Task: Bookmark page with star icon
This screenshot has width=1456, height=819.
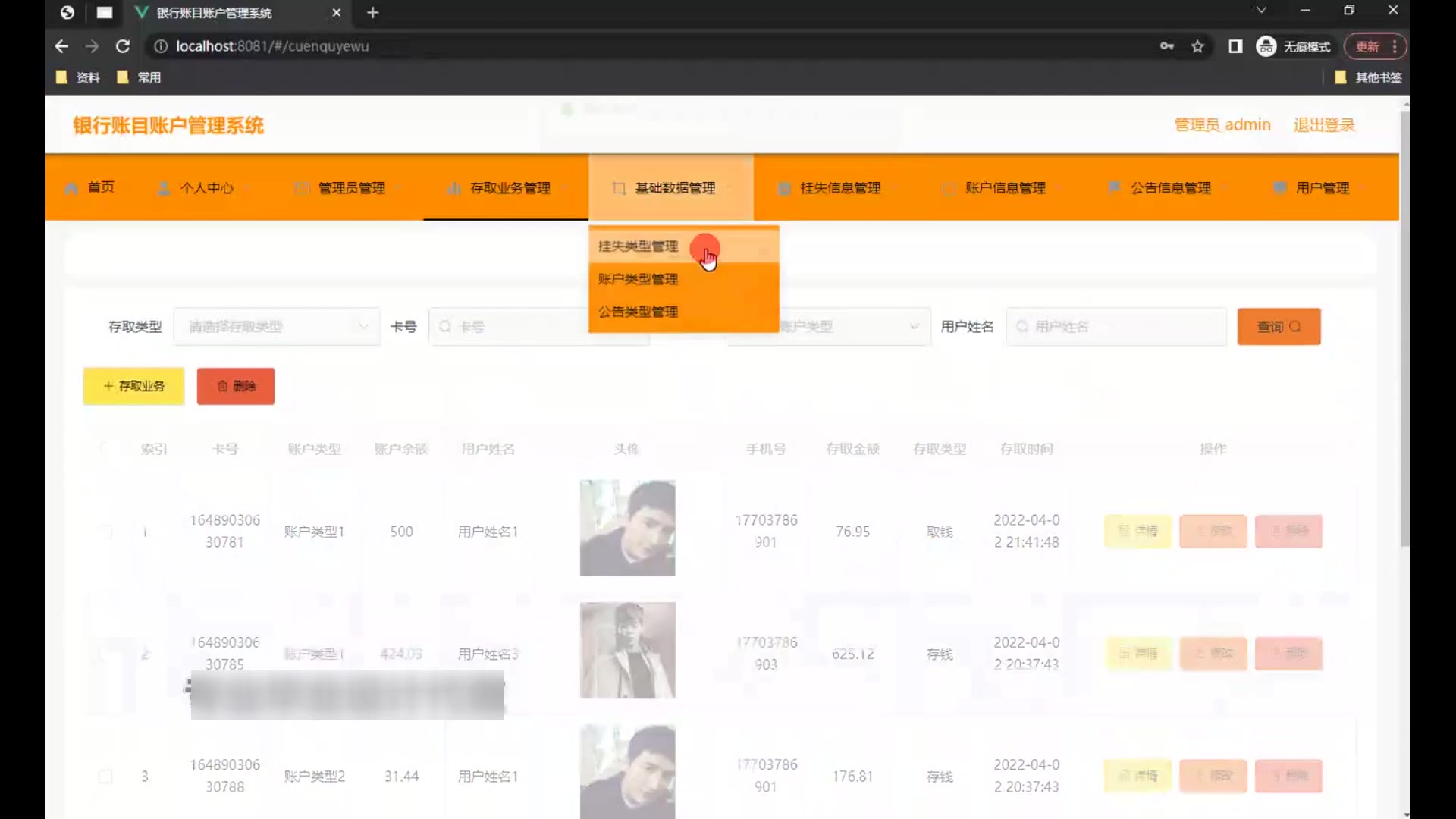Action: click(1197, 46)
